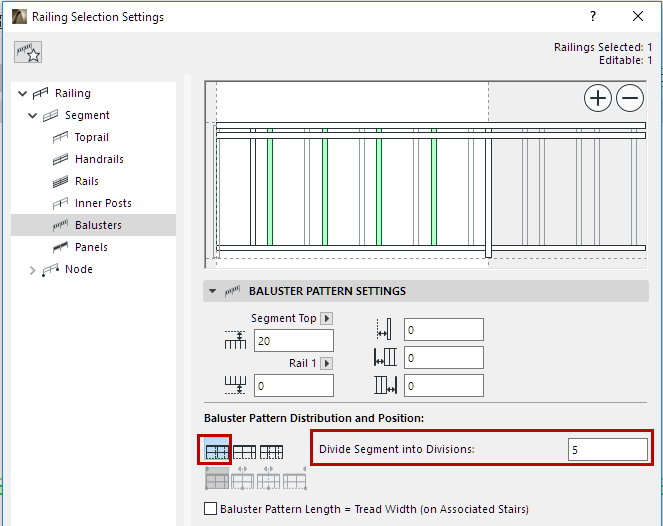Open the Inner Posts settings page

pyautogui.click(x=103, y=203)
